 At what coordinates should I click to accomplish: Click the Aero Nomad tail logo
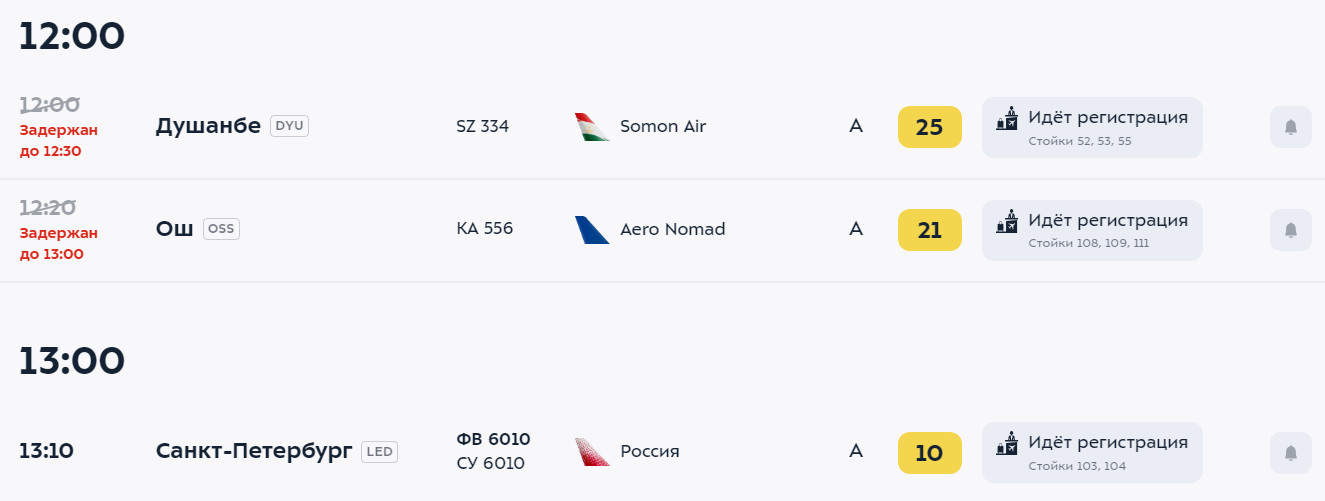coord(592,230)
